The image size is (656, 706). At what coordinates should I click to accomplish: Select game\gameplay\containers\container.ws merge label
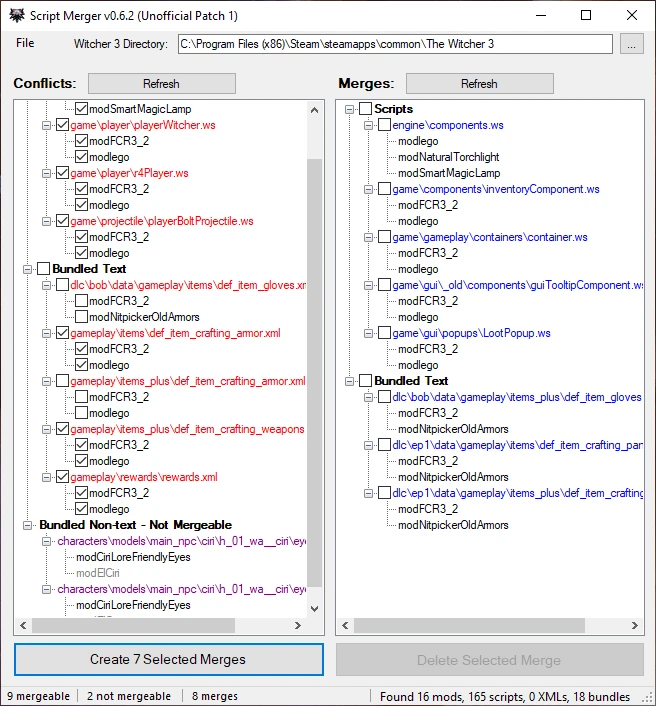coord(489,237)
